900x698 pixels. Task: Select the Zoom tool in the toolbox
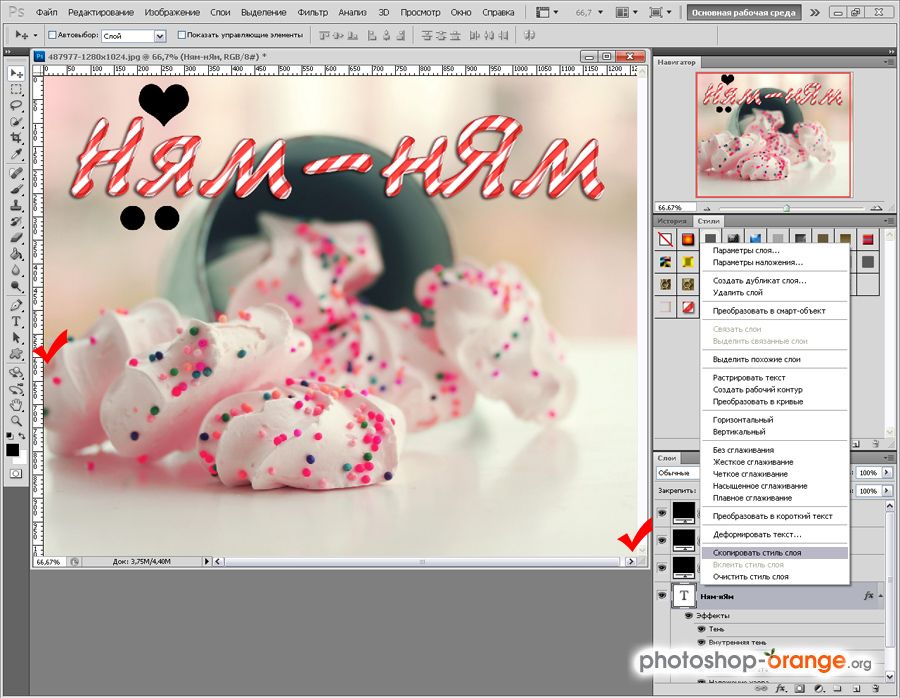pos(16,421)
